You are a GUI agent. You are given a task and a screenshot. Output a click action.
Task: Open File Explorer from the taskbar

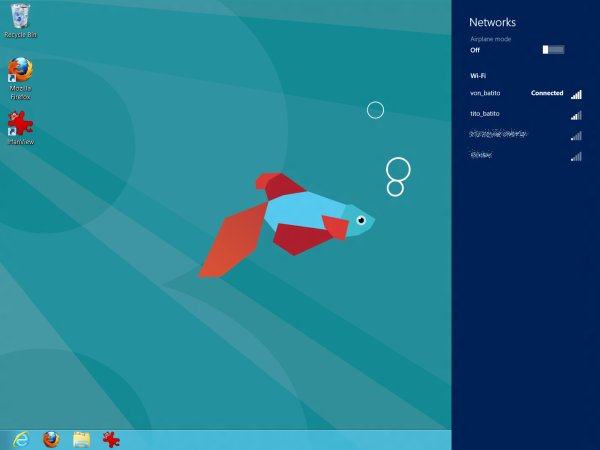pos(81,440)
